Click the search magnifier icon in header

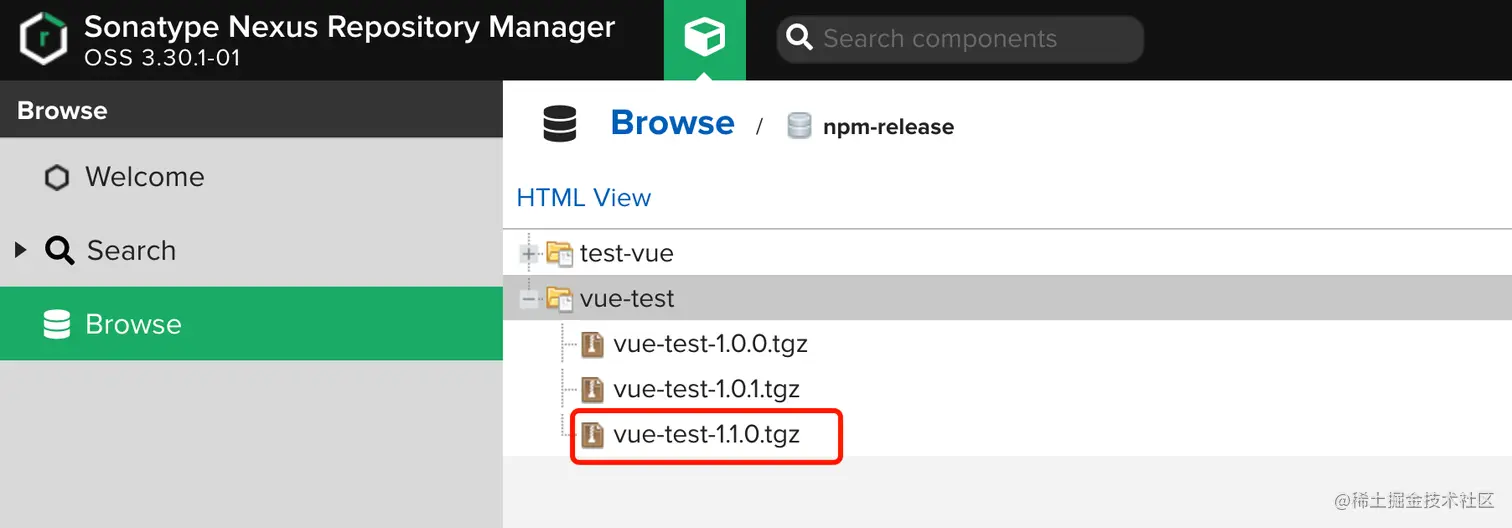[x=799, y=39]
